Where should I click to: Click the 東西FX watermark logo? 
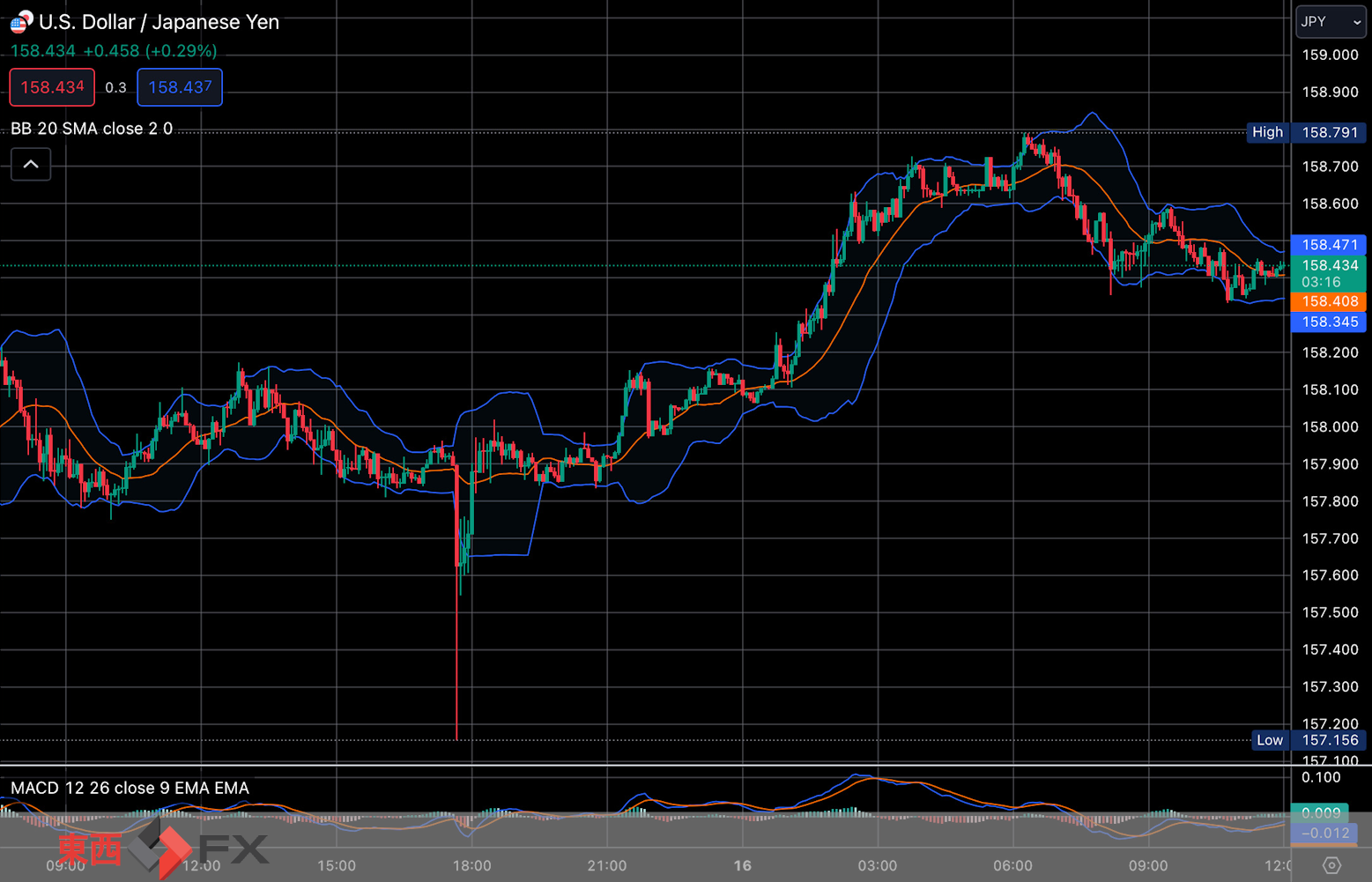pos(162,848)
